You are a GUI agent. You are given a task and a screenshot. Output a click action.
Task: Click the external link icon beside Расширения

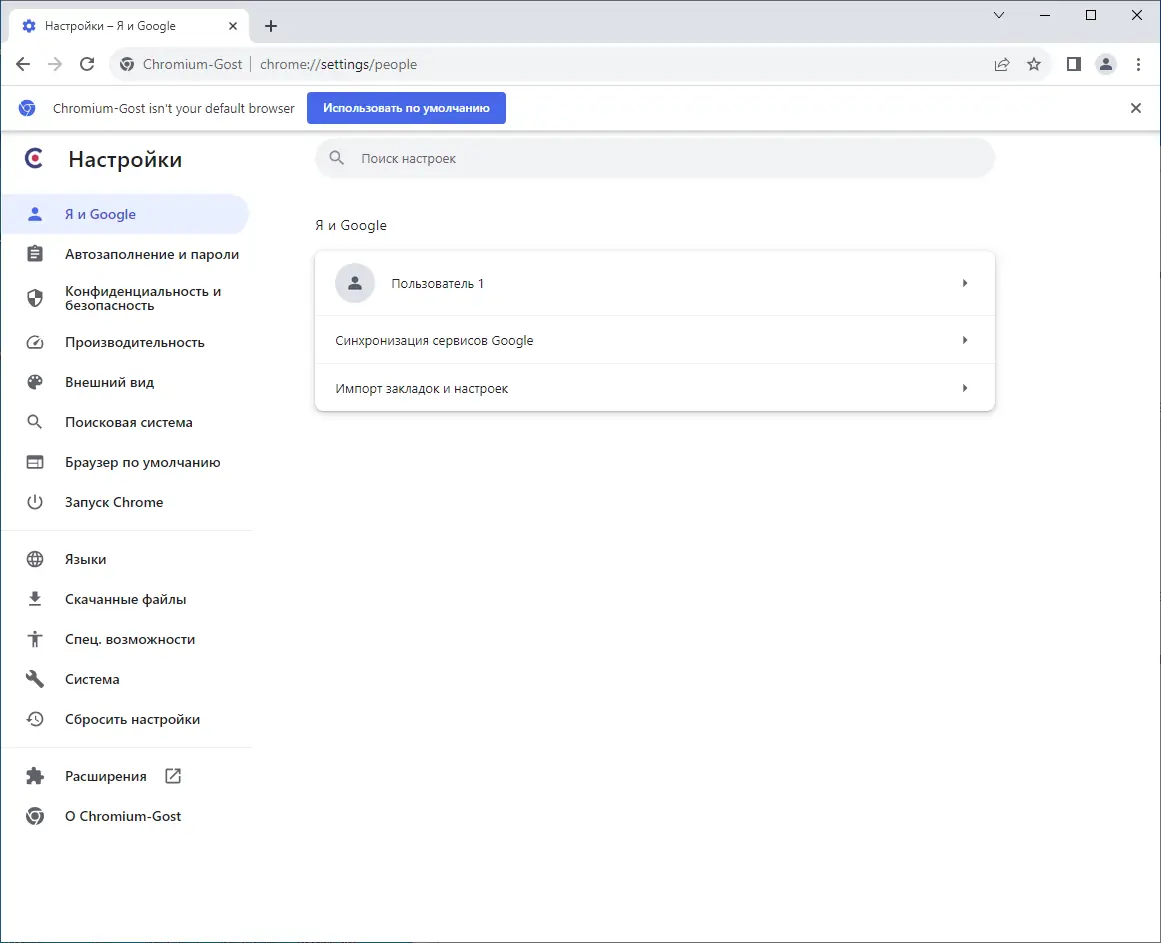(173, 776)
